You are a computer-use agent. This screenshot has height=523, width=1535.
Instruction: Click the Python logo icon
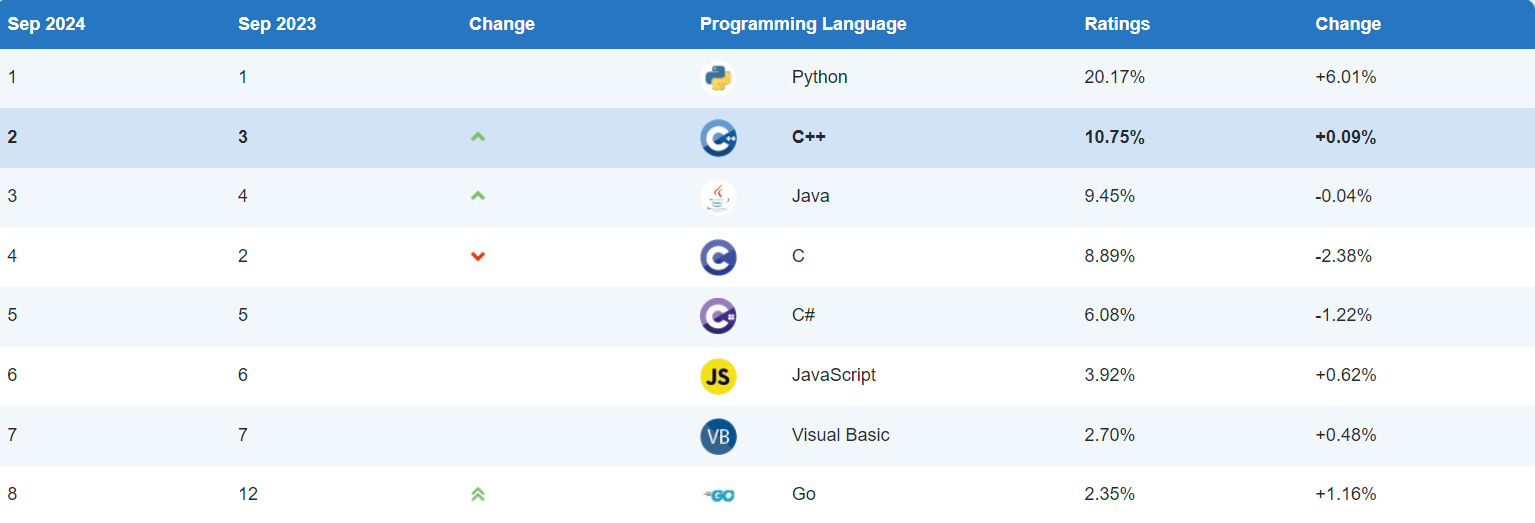pyautogui.click(x=718, y=78)
